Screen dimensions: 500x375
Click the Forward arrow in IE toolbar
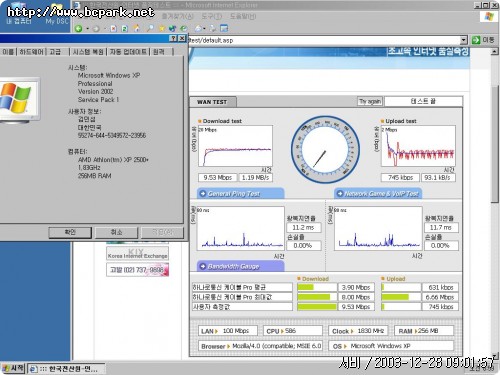point(96,29)
